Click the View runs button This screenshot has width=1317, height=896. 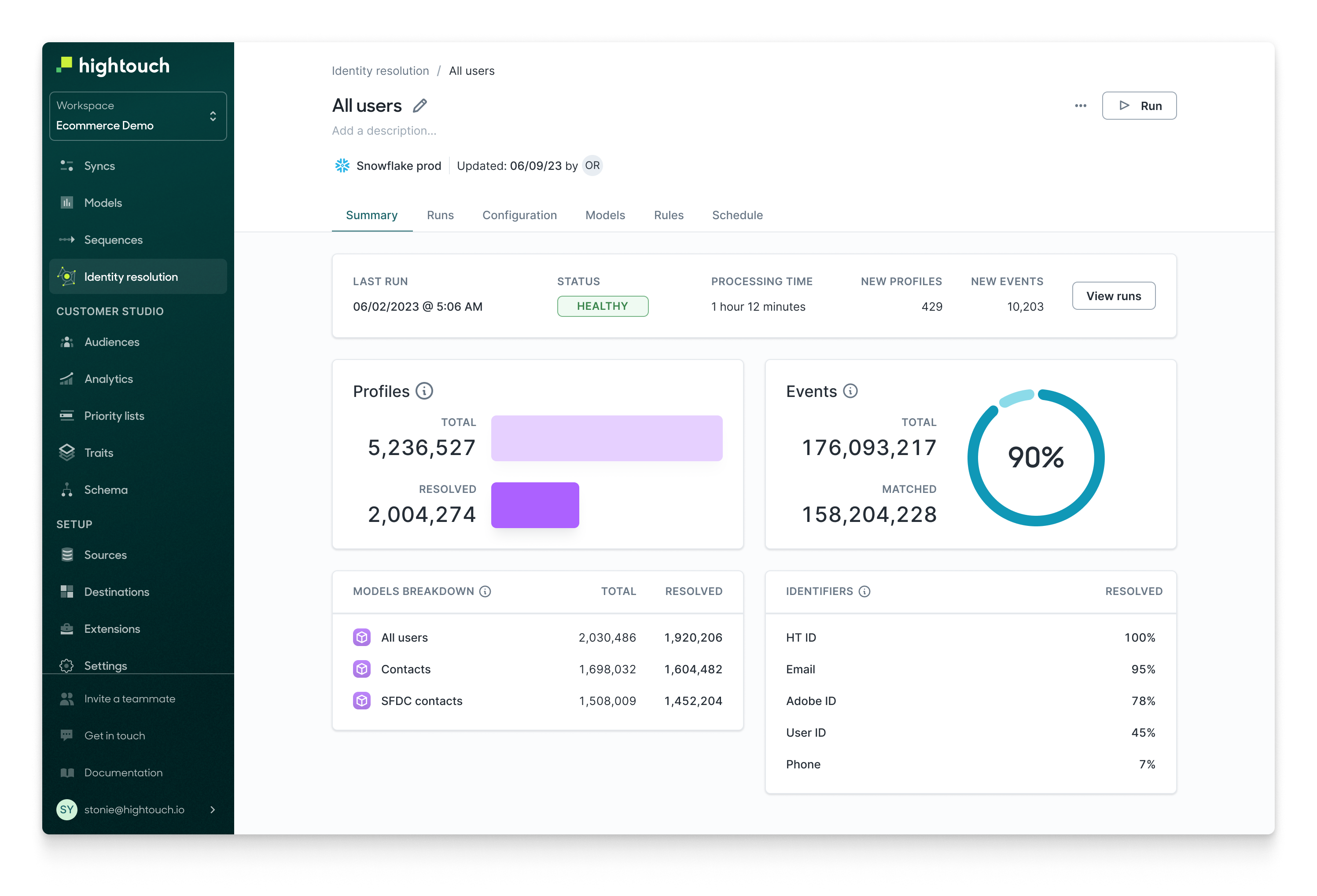click(x=1113, y=296)
